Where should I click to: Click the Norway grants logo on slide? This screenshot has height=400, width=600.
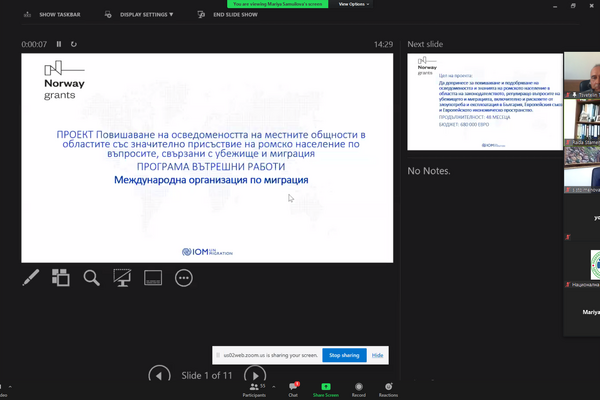pyautogui.click(x=64, y=80)
